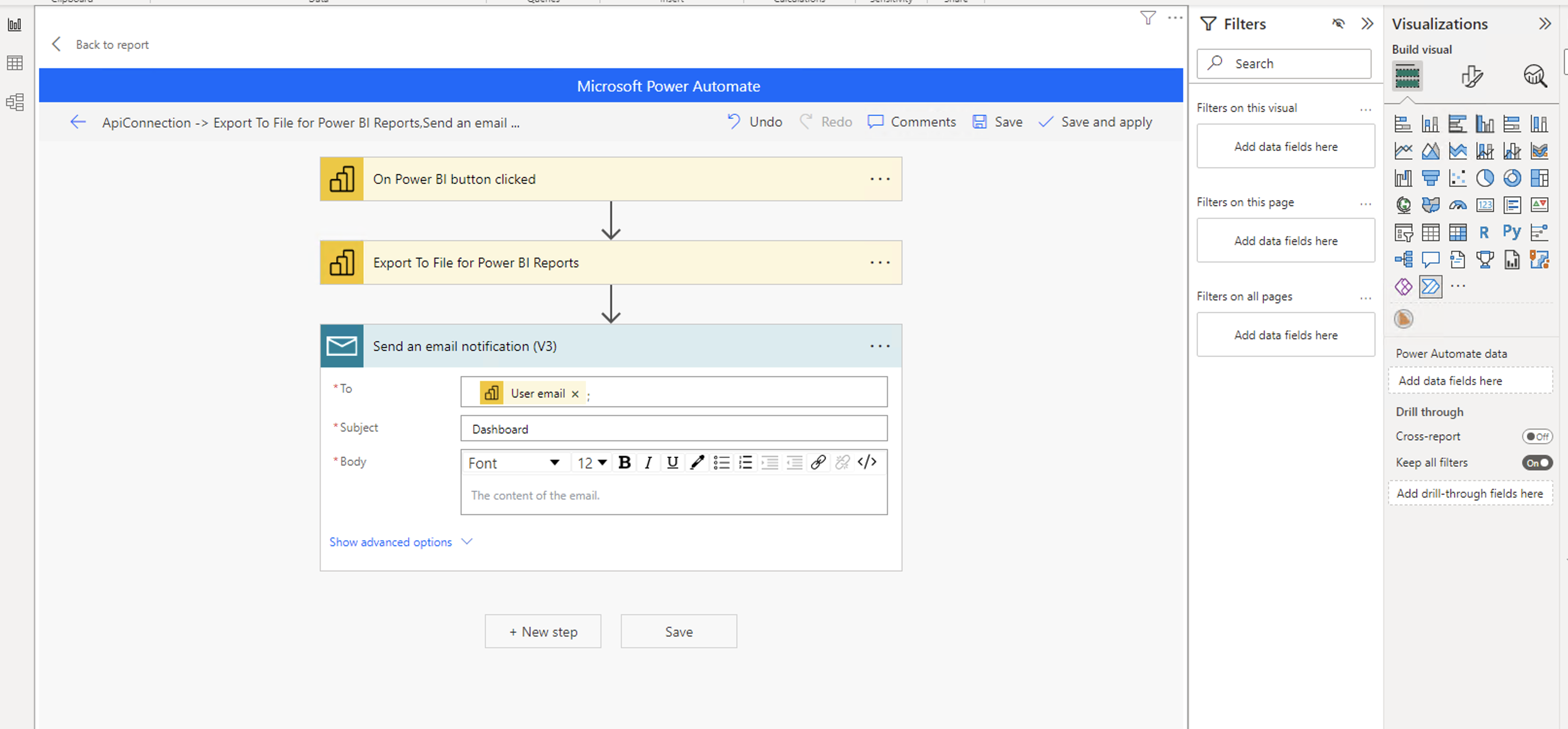The image size is (1568, 729).
Task: Click Back to report
Action: pos(101,44)
